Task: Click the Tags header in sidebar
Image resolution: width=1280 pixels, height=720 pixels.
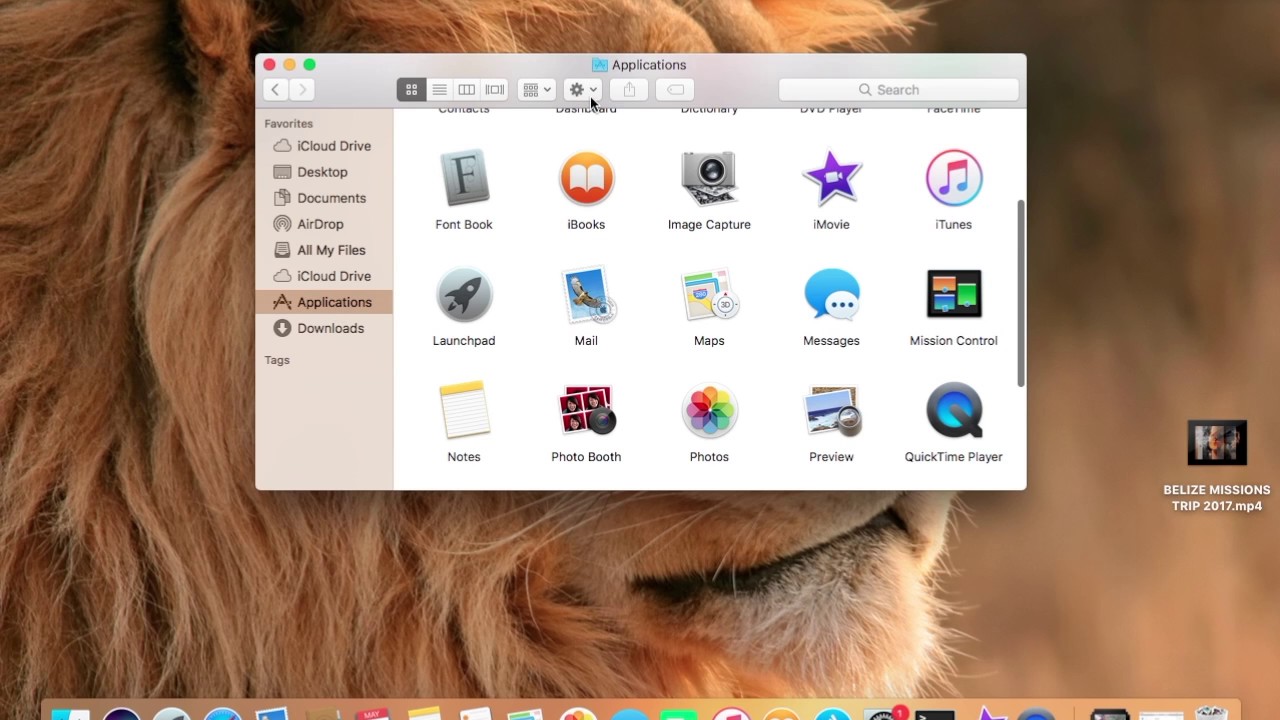Action: (x=277, y=360)
